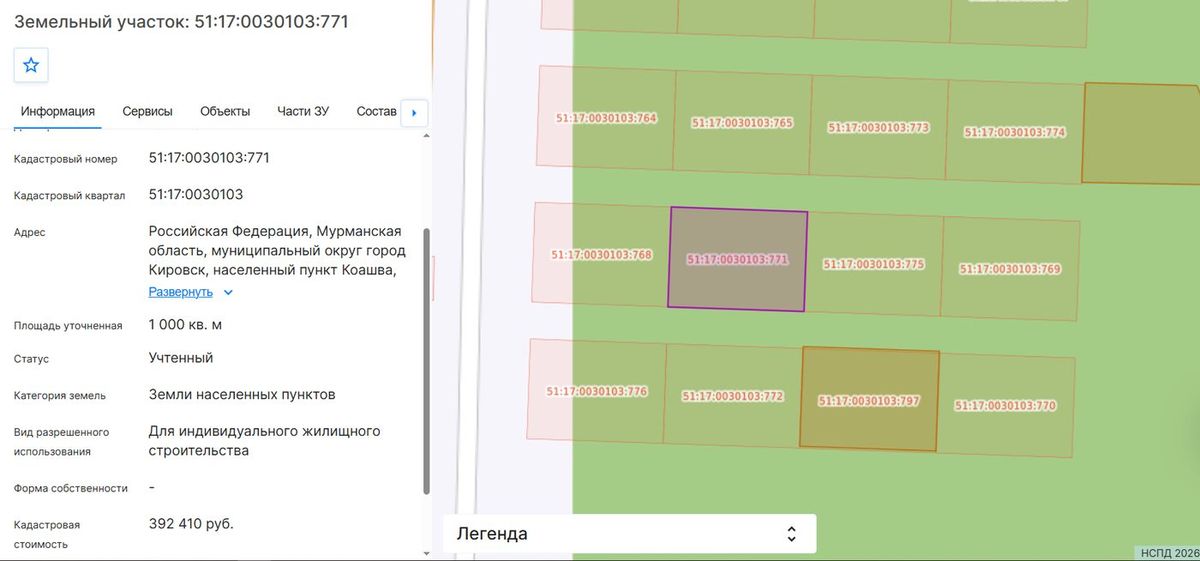The image size is (1200, 561).
Task: Click the Кадастровый номер field label
Action: (x=66, y=159)
